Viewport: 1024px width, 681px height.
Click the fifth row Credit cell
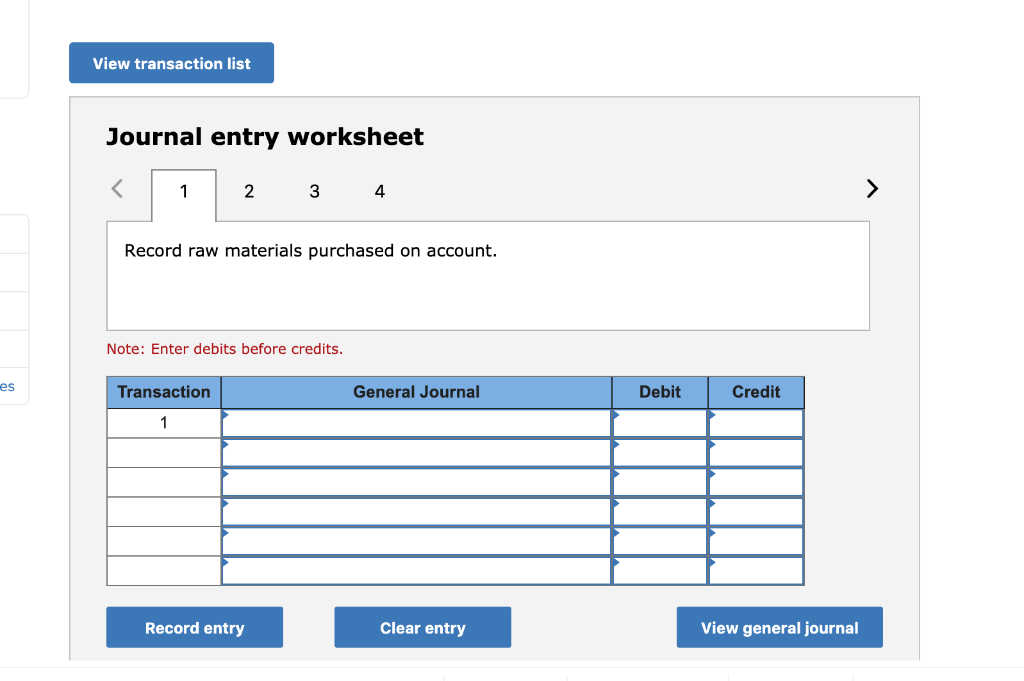pyautogui.click(x=756, y=541)
